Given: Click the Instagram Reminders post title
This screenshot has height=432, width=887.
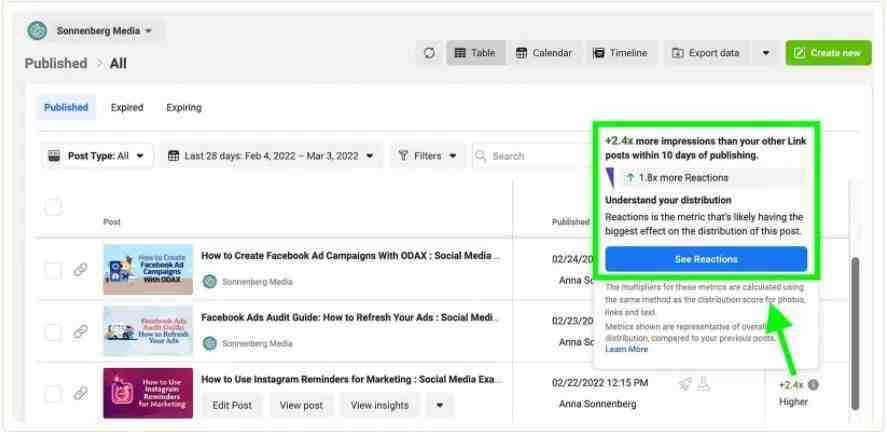Looking at the screenshot, I should pyautogui.click(x=352, y=379).
